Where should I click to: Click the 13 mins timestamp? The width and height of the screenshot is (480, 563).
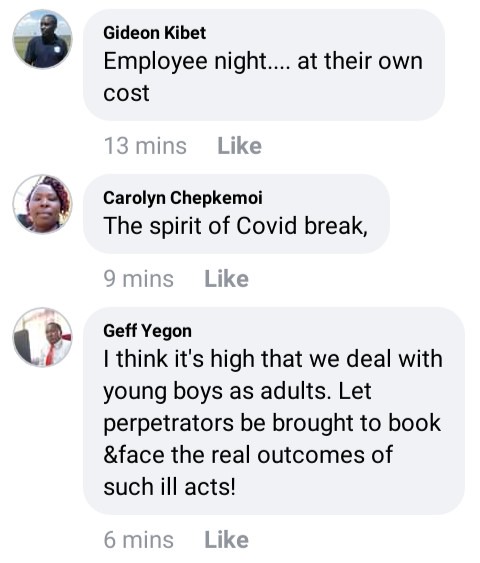(145, 146)
